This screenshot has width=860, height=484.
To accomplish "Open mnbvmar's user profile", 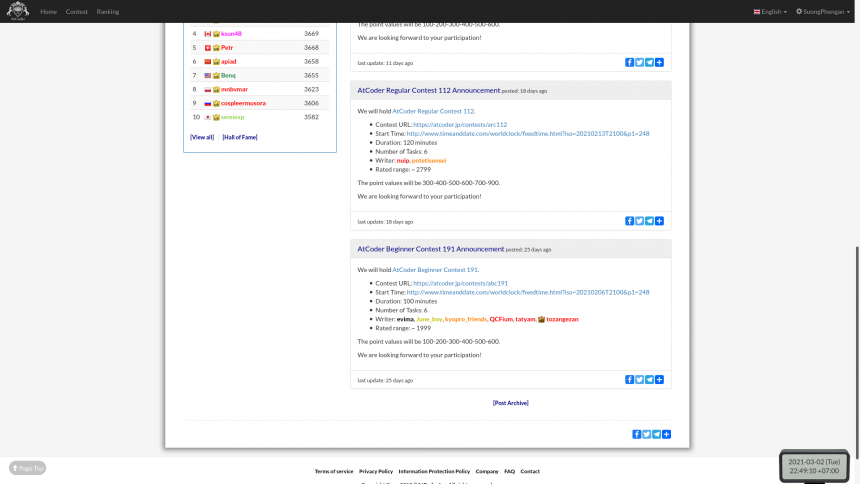I will [234, 89].
